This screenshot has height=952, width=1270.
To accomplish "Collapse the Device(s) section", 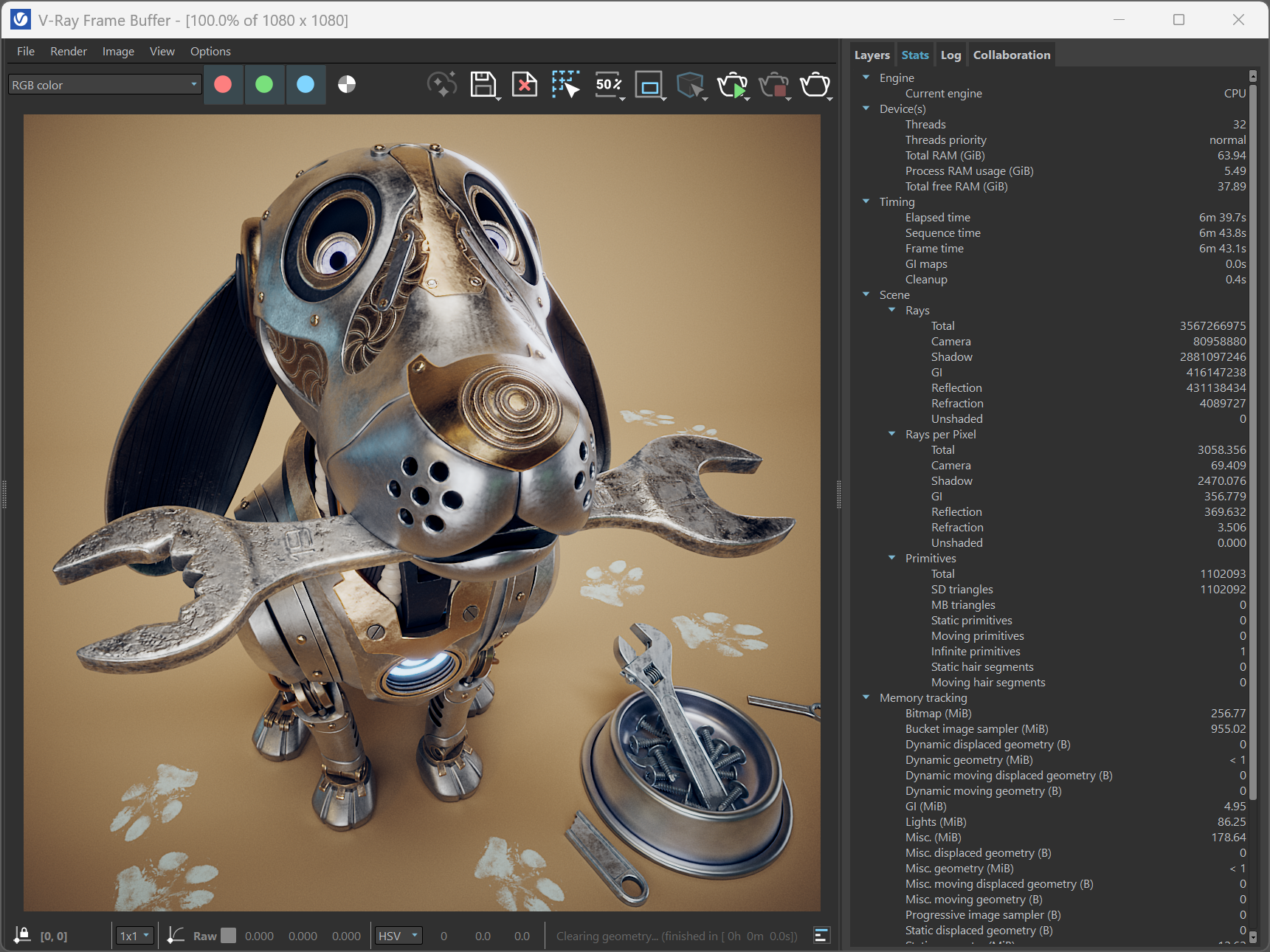I will coord(866,108).
